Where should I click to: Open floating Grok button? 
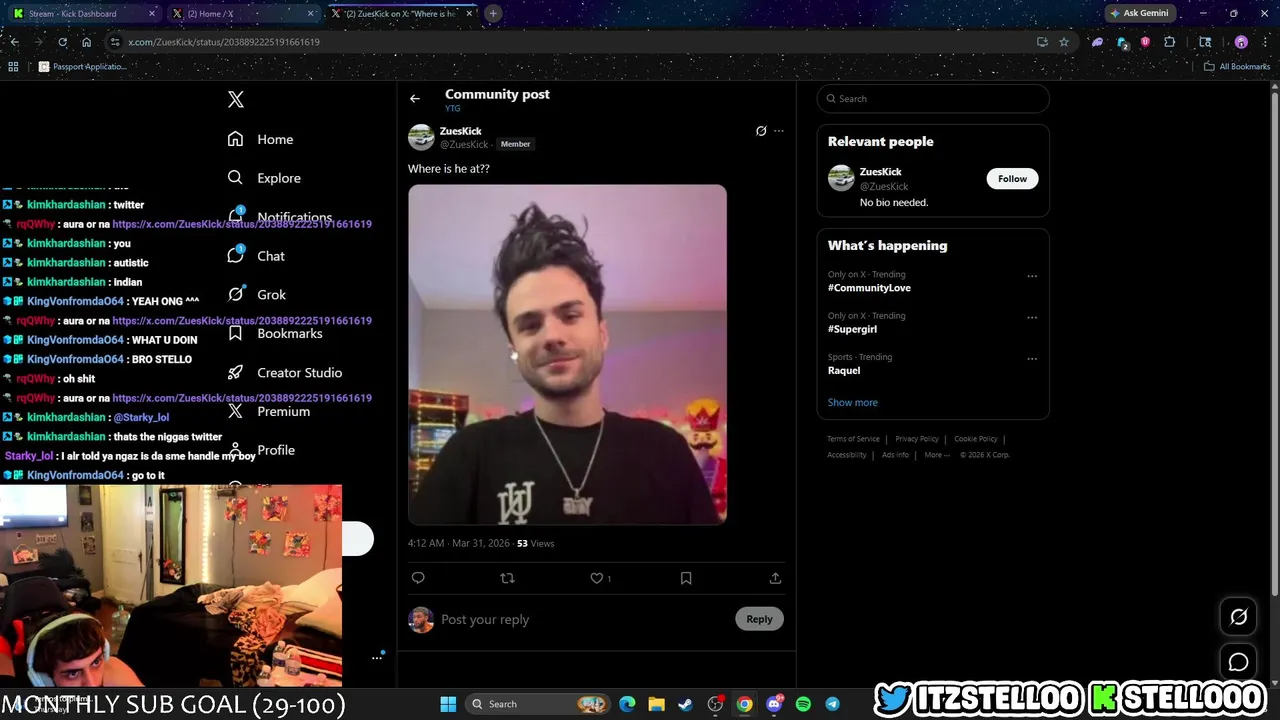coord(1238,617)
